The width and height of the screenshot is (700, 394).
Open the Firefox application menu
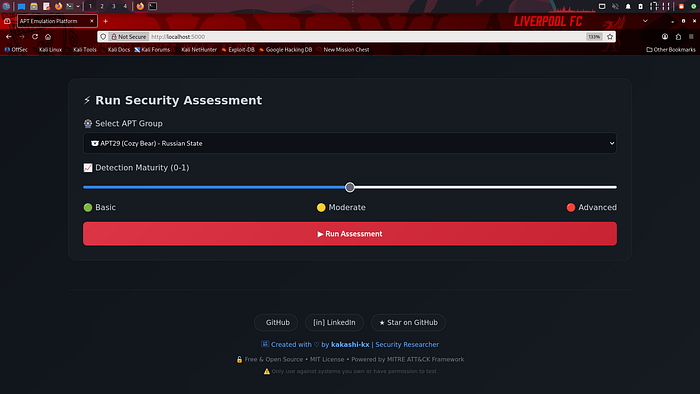tap(691, 37)
